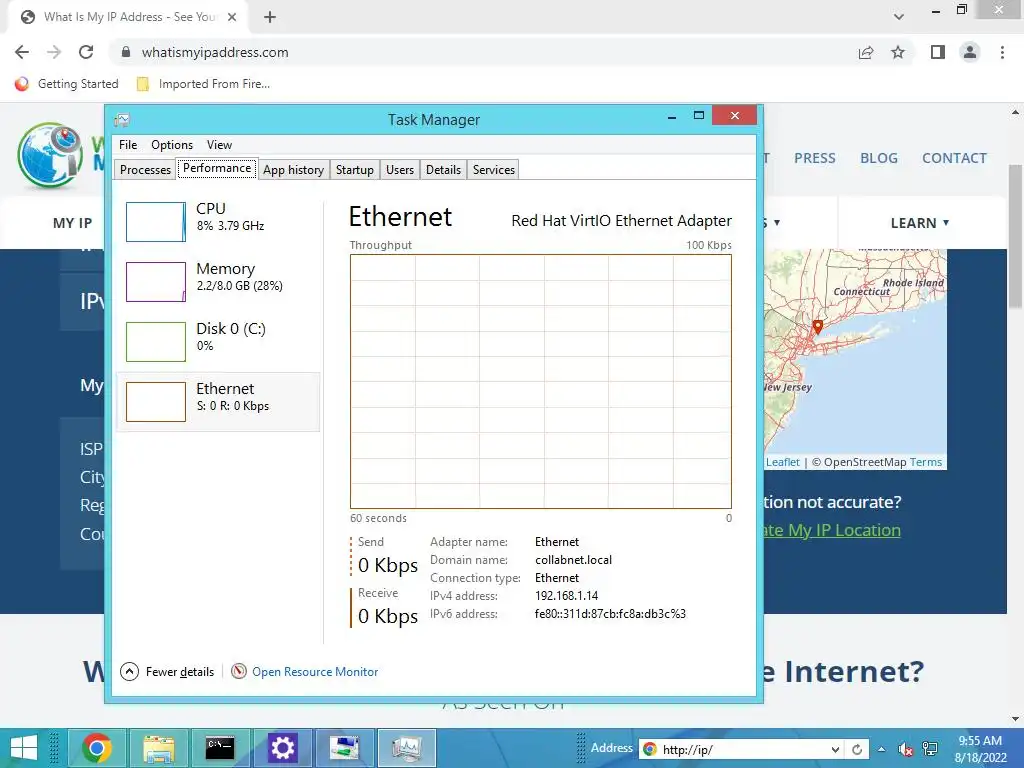
Task: Select the Ethernet performance item
Action: coord(218,402)
